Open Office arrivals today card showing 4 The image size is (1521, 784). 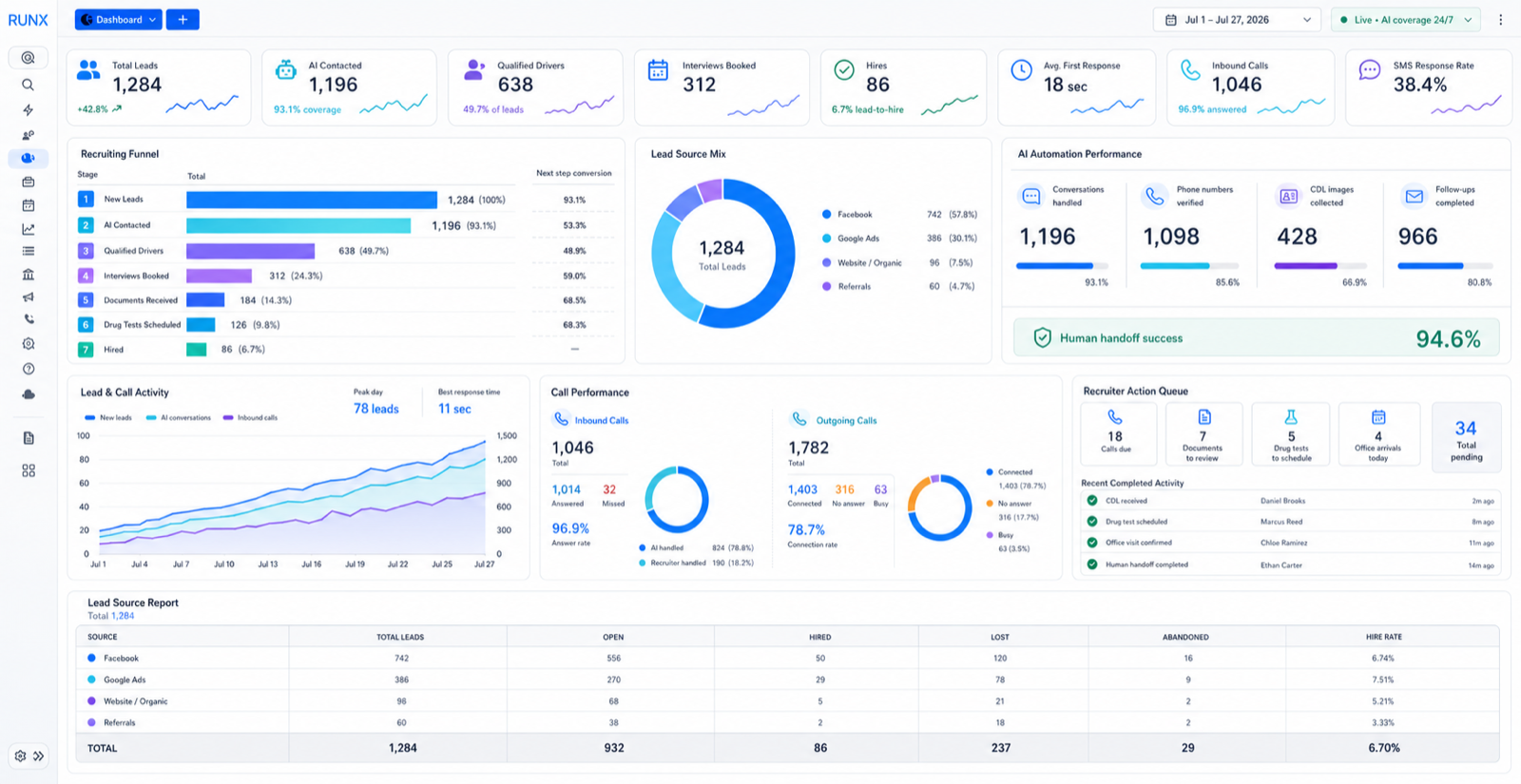[1378, 433]
